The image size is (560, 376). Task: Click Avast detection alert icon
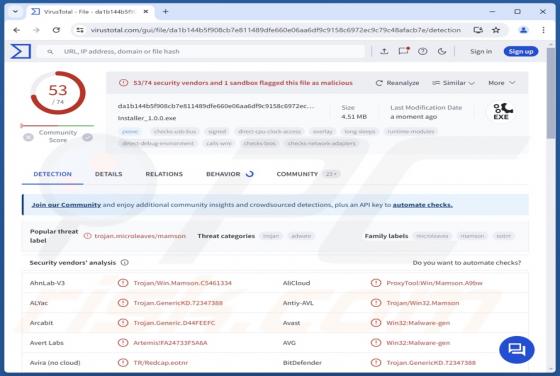click(376, 323)
